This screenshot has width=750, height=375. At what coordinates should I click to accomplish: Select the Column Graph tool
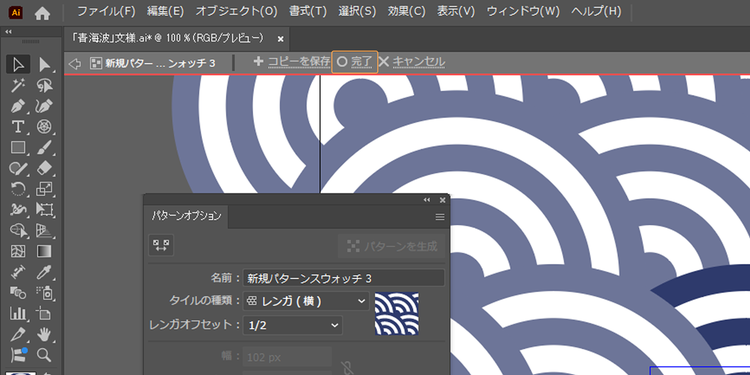18,314
